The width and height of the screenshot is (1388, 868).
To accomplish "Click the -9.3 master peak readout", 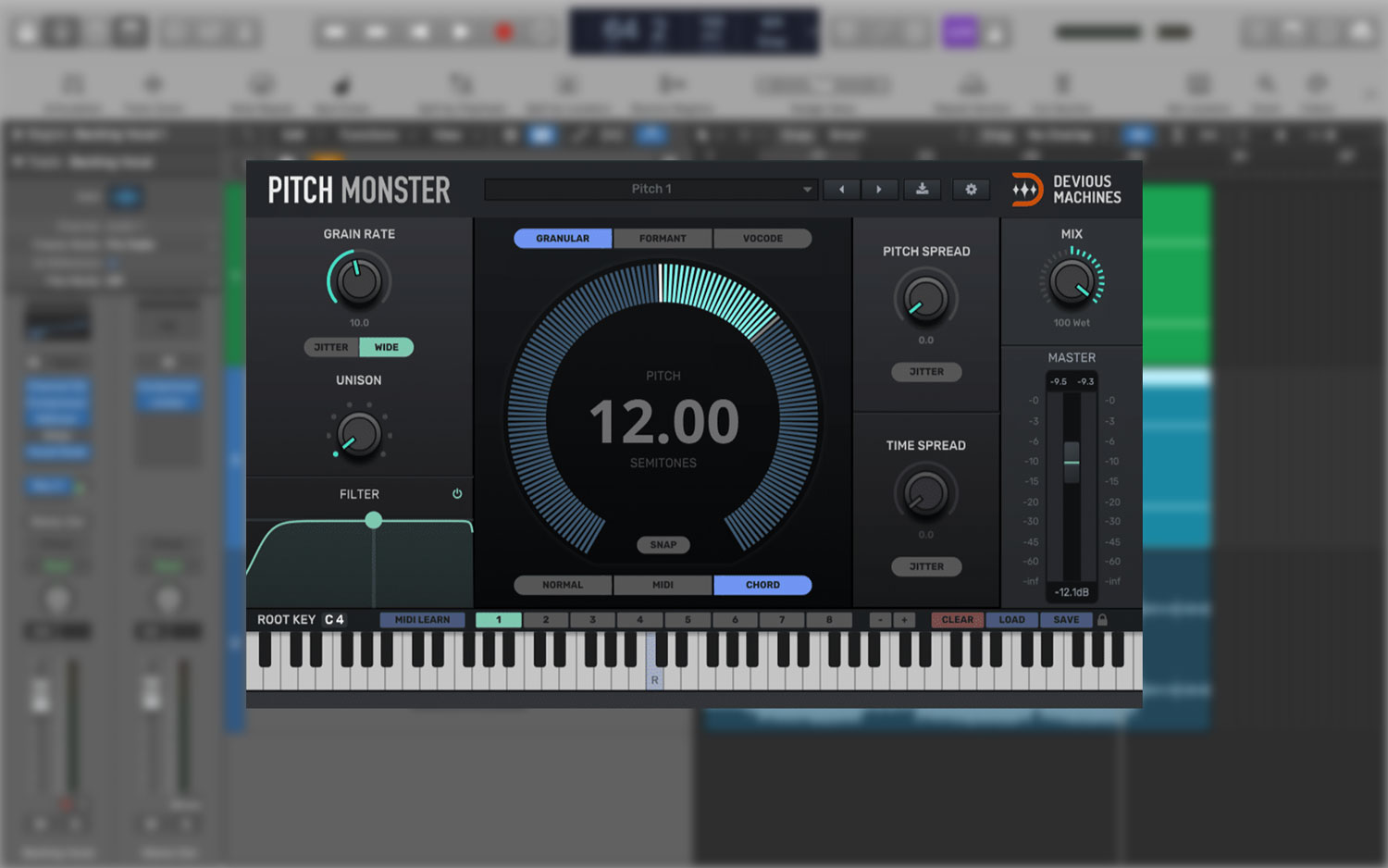I will pos(1085,381).
